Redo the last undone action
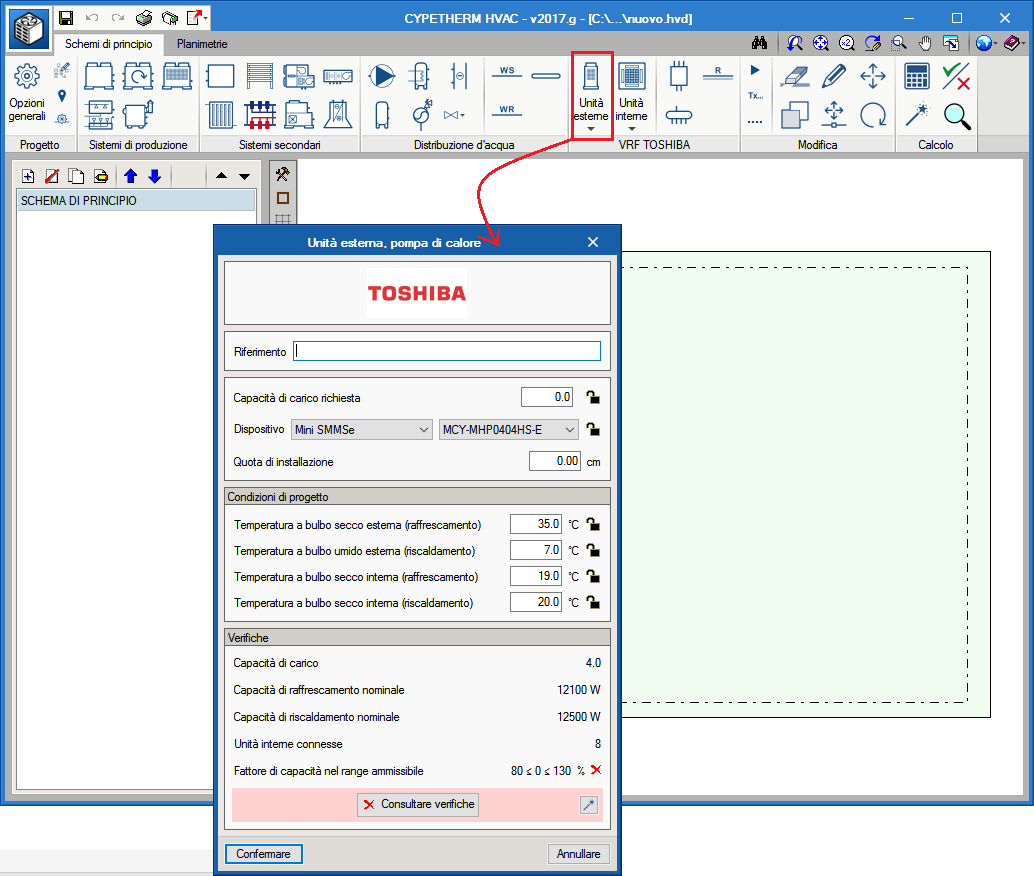Image resolution: width=1034 pixels, height=876 pixels. pos(117,18)
